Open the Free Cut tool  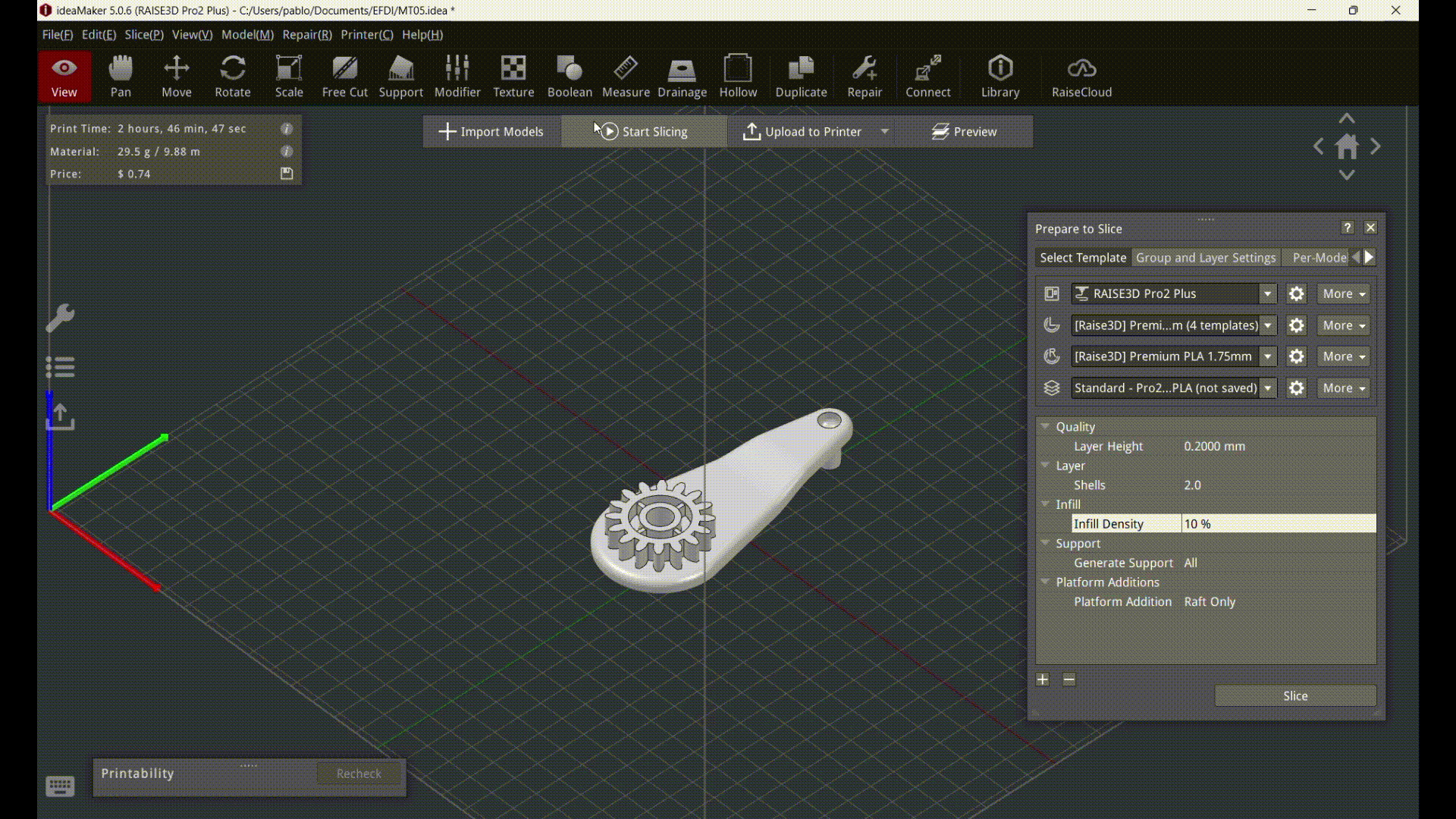[x=345, y=76]
